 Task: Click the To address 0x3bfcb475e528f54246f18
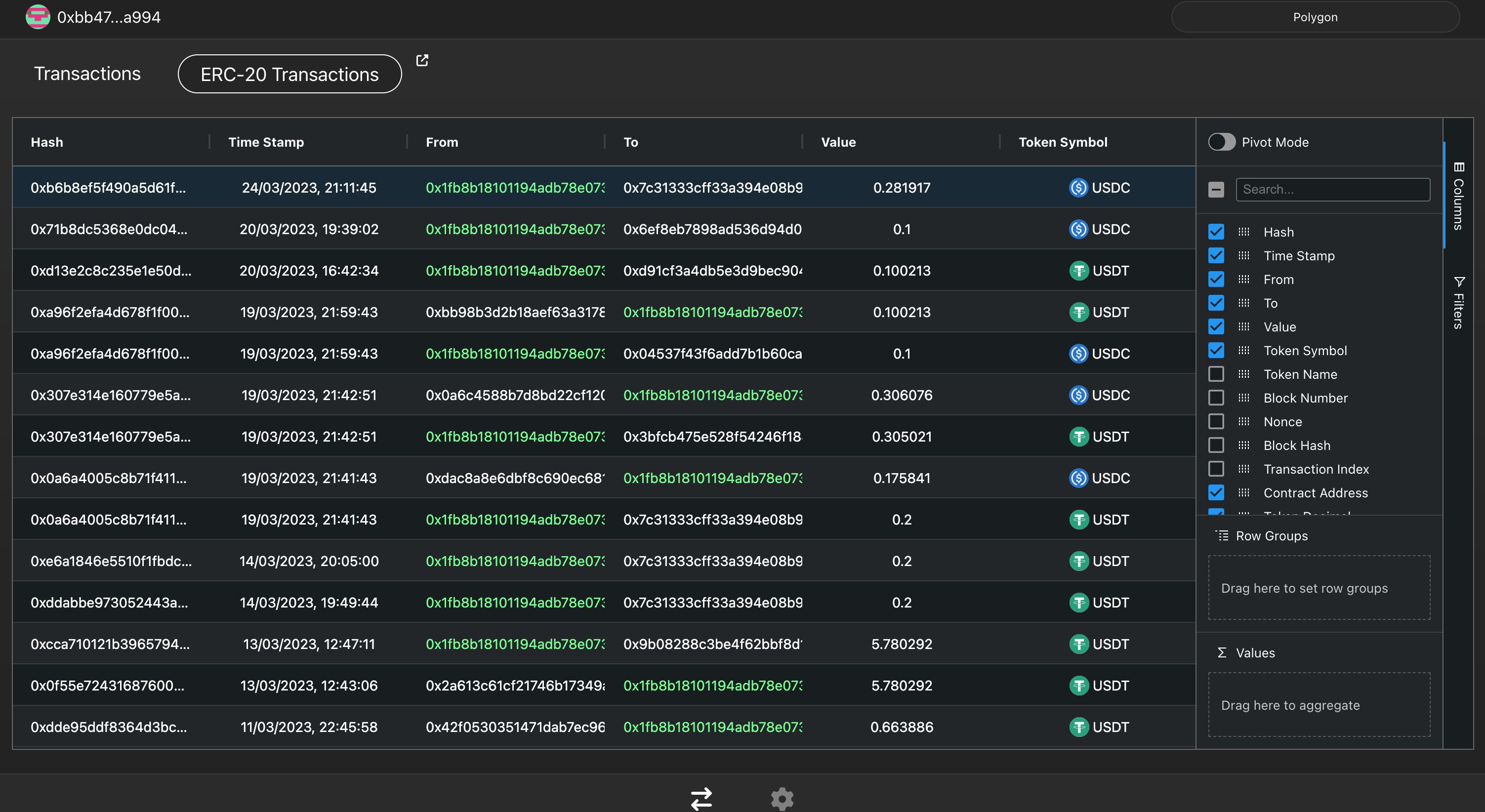[x=712, y=436]
